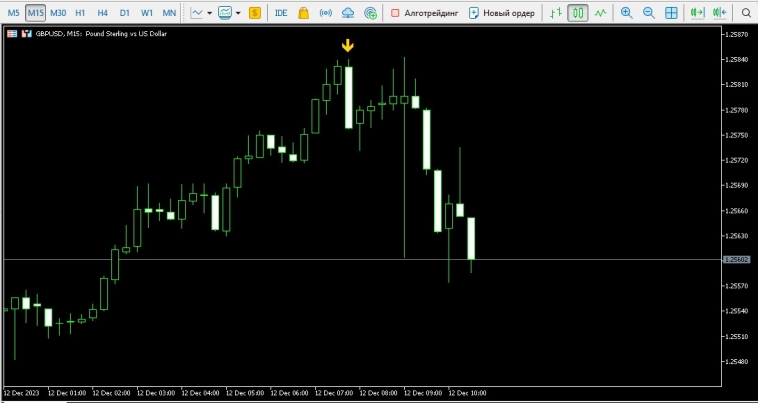The image size is (758, 403).
Task: Switch chart to M30 timeframe
Action: [x=58, y=13]
